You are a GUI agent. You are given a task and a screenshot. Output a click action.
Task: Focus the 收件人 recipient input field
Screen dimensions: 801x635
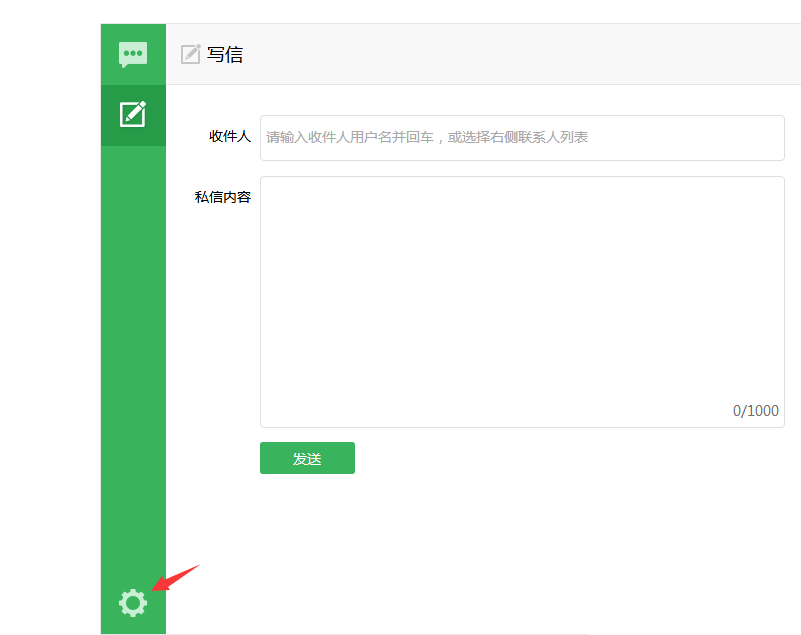coord(522,138)
